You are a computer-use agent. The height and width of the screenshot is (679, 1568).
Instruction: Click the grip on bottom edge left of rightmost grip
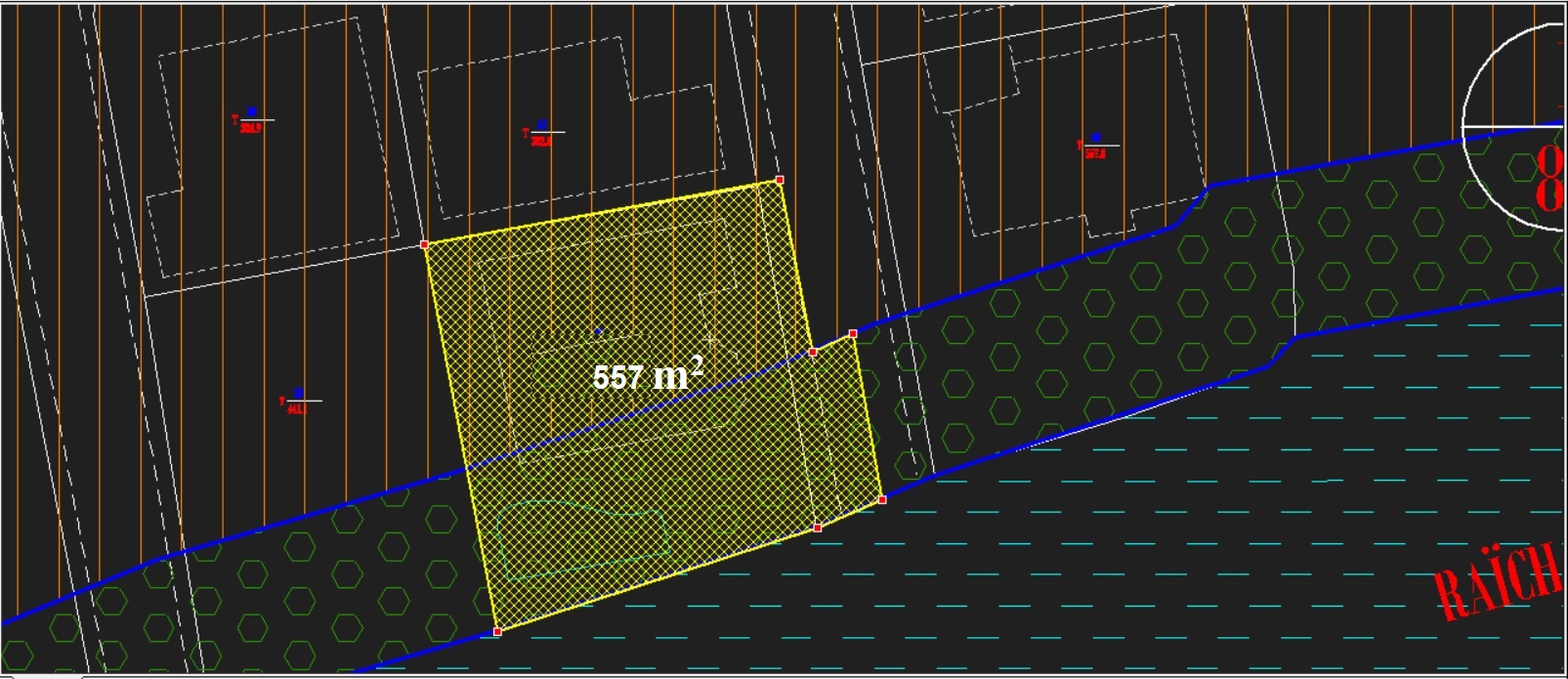[818, 528]
